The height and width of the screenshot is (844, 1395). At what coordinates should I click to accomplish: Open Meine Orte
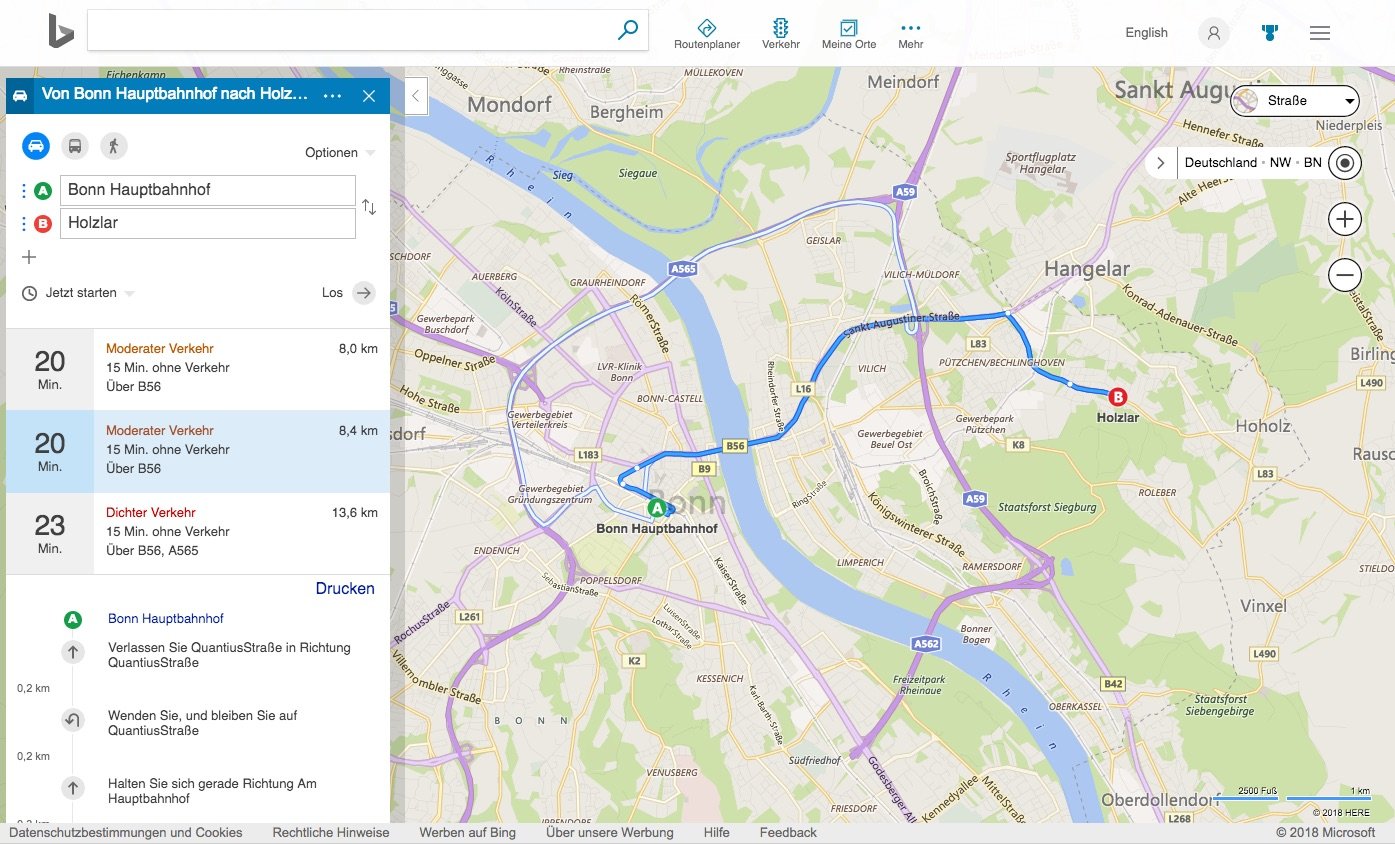click(849, 34)
